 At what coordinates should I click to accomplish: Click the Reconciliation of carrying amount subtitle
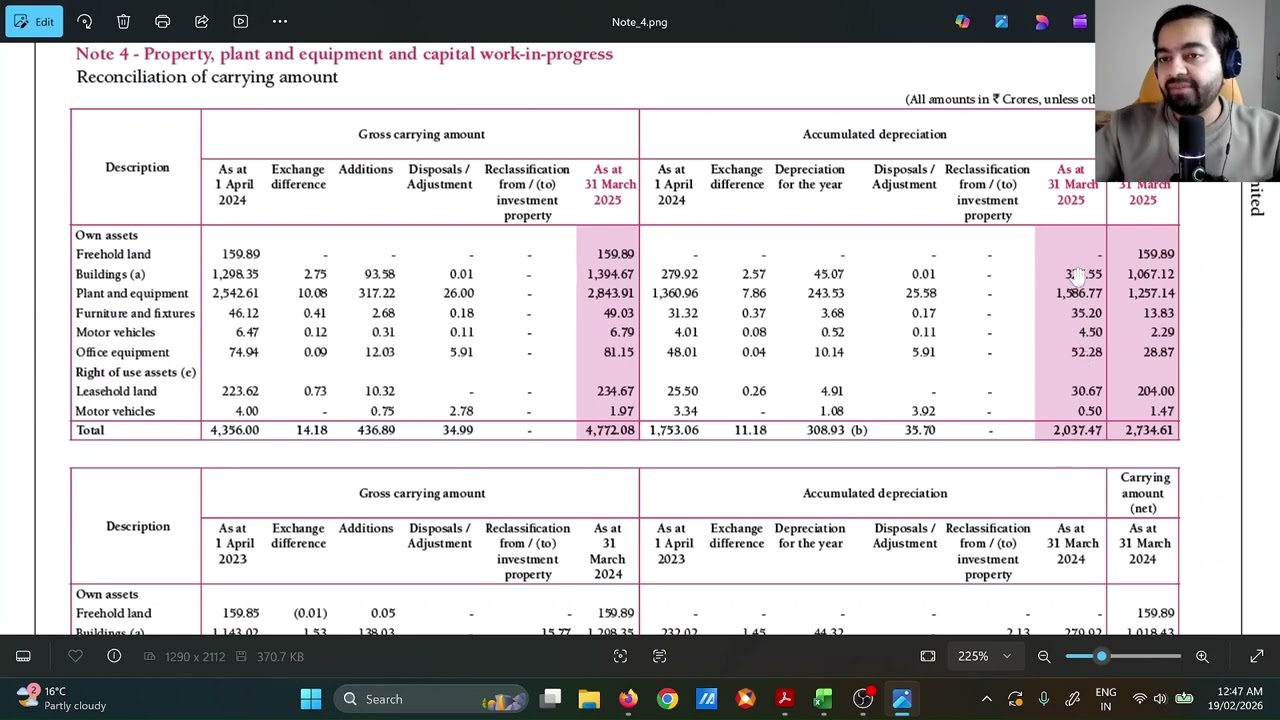(207, 77)
